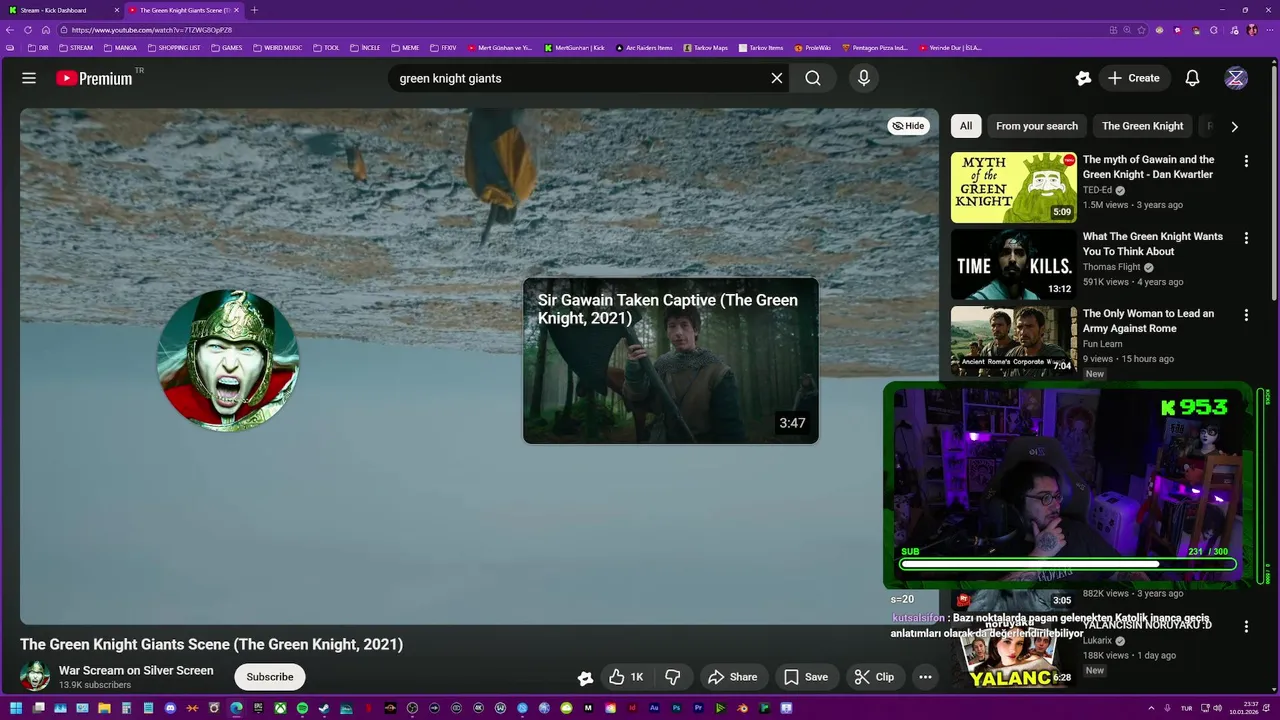
Task: Reload the page in the browser
Action: tap(28, 30)
